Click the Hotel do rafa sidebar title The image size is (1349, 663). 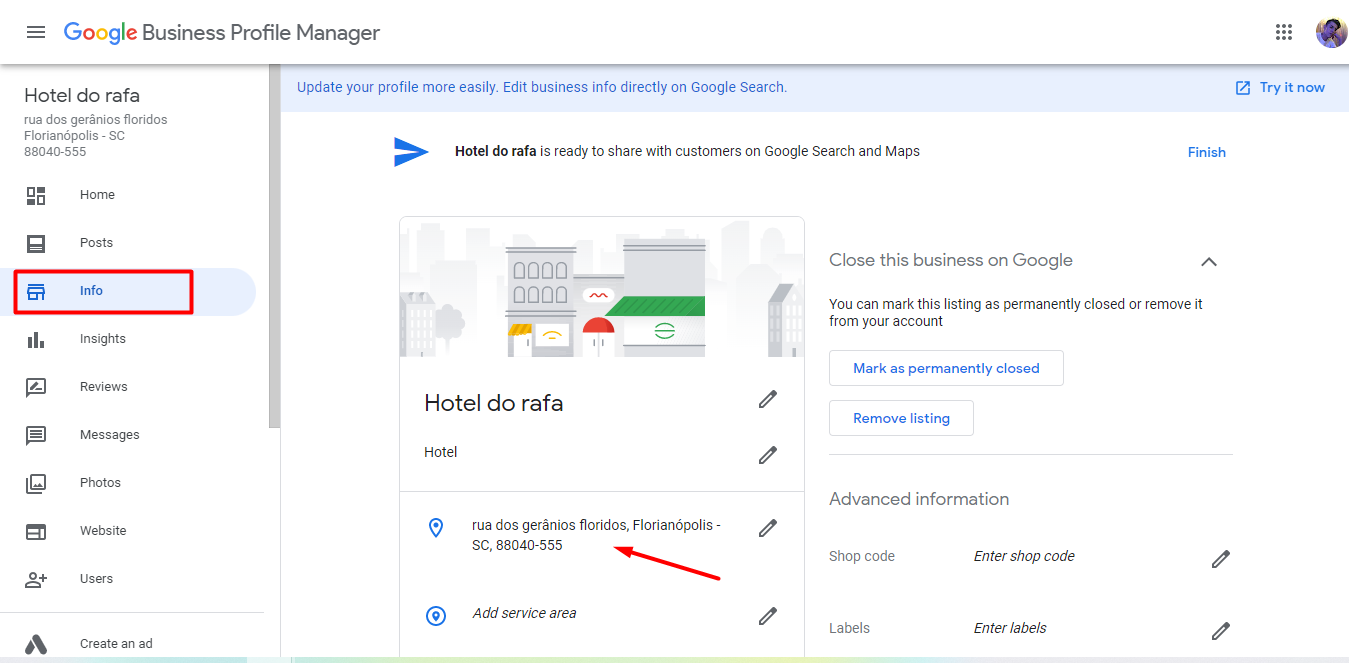coord(82,96)
